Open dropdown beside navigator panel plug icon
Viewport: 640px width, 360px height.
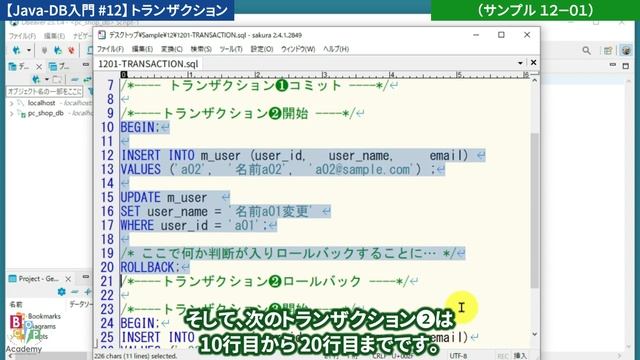click(x=47, y=79)
